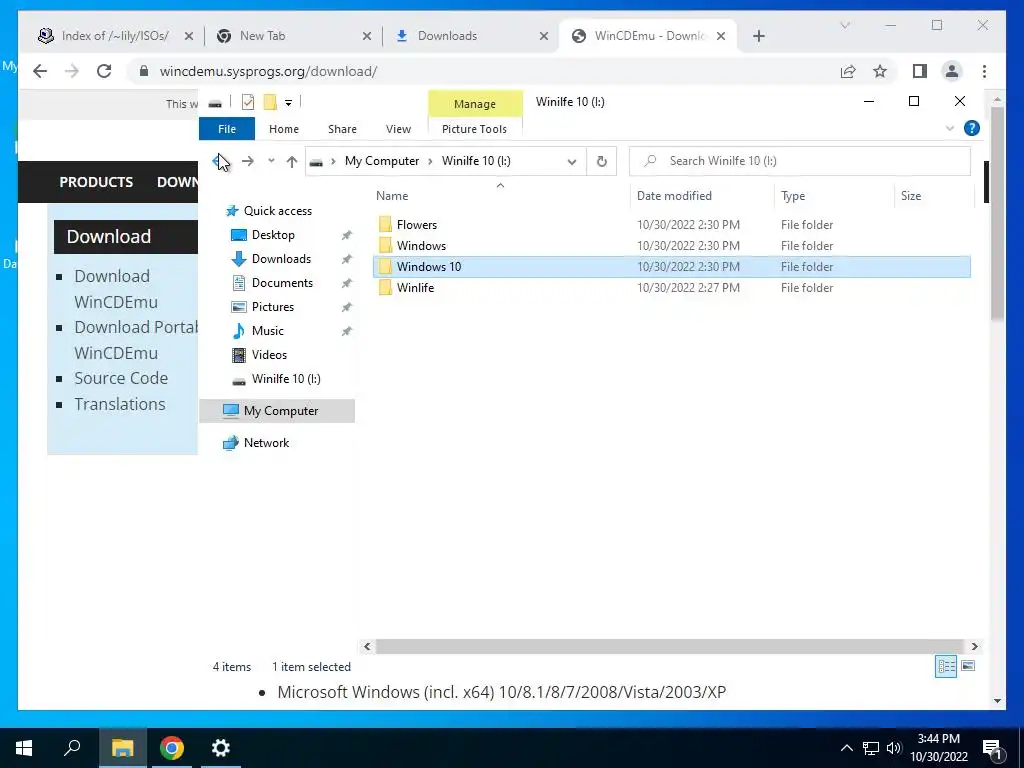This screenshot has width=1024, height=768.
Task: Open Source Code link on the webpage
Action: click(121, 378)
